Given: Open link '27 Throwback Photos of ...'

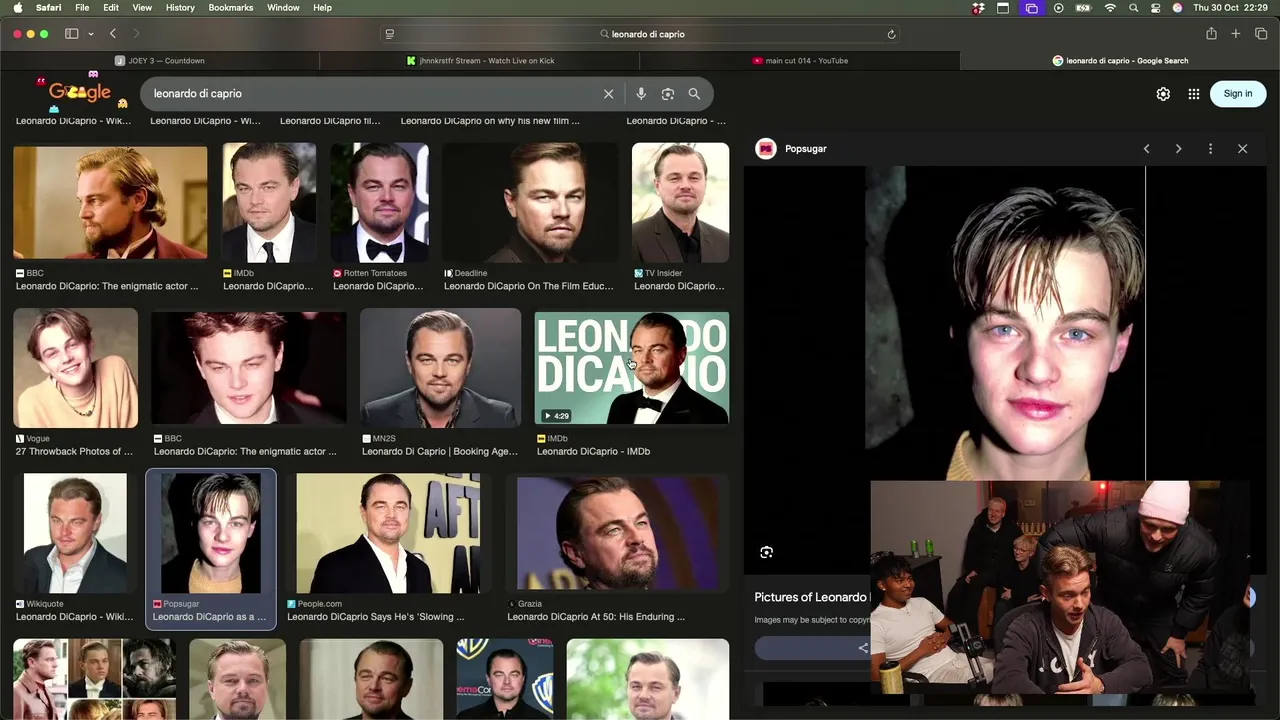Looking at the screenshot, I should click(74, 452).
